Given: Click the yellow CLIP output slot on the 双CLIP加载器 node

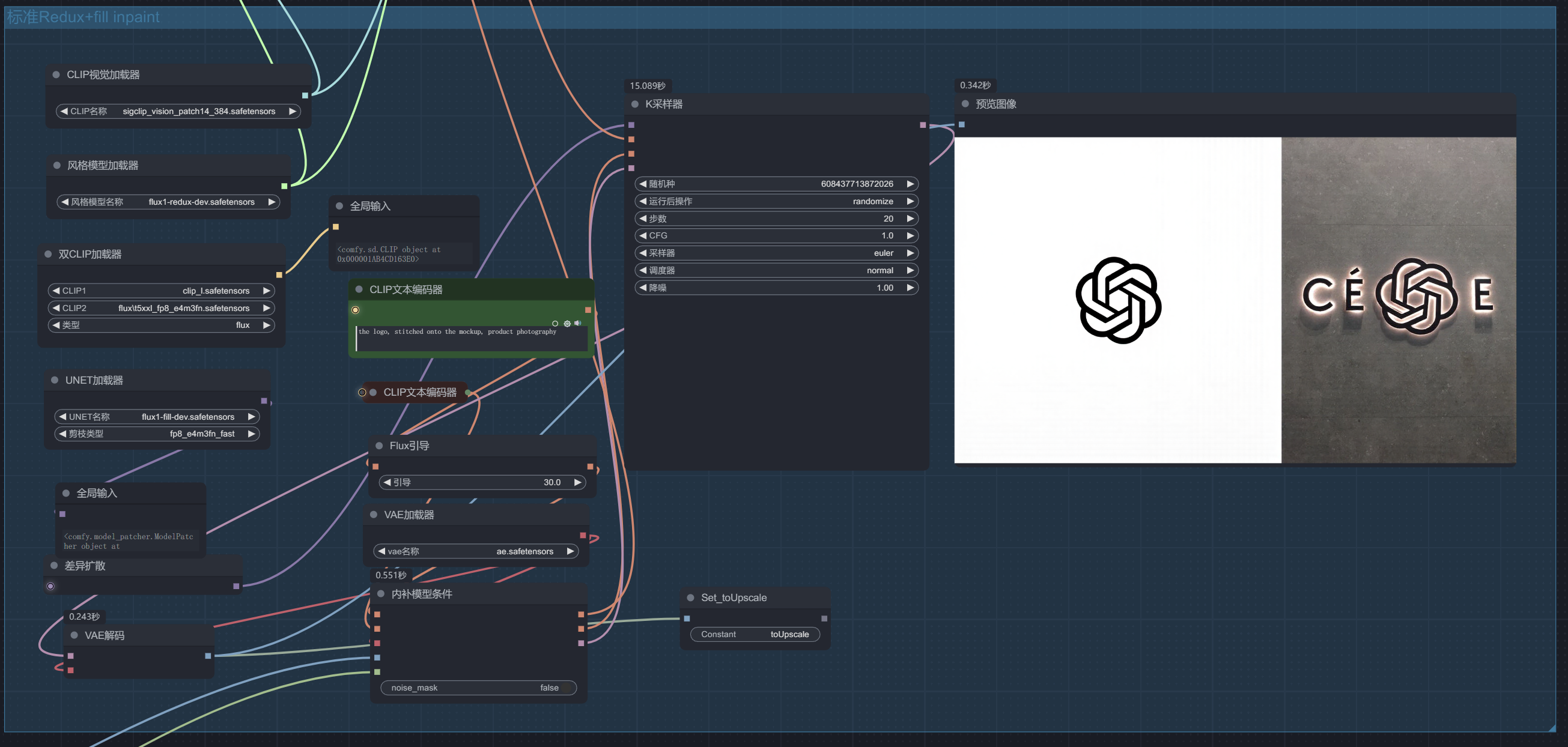Looking at the screenshot, I should (x=279, y=275).
